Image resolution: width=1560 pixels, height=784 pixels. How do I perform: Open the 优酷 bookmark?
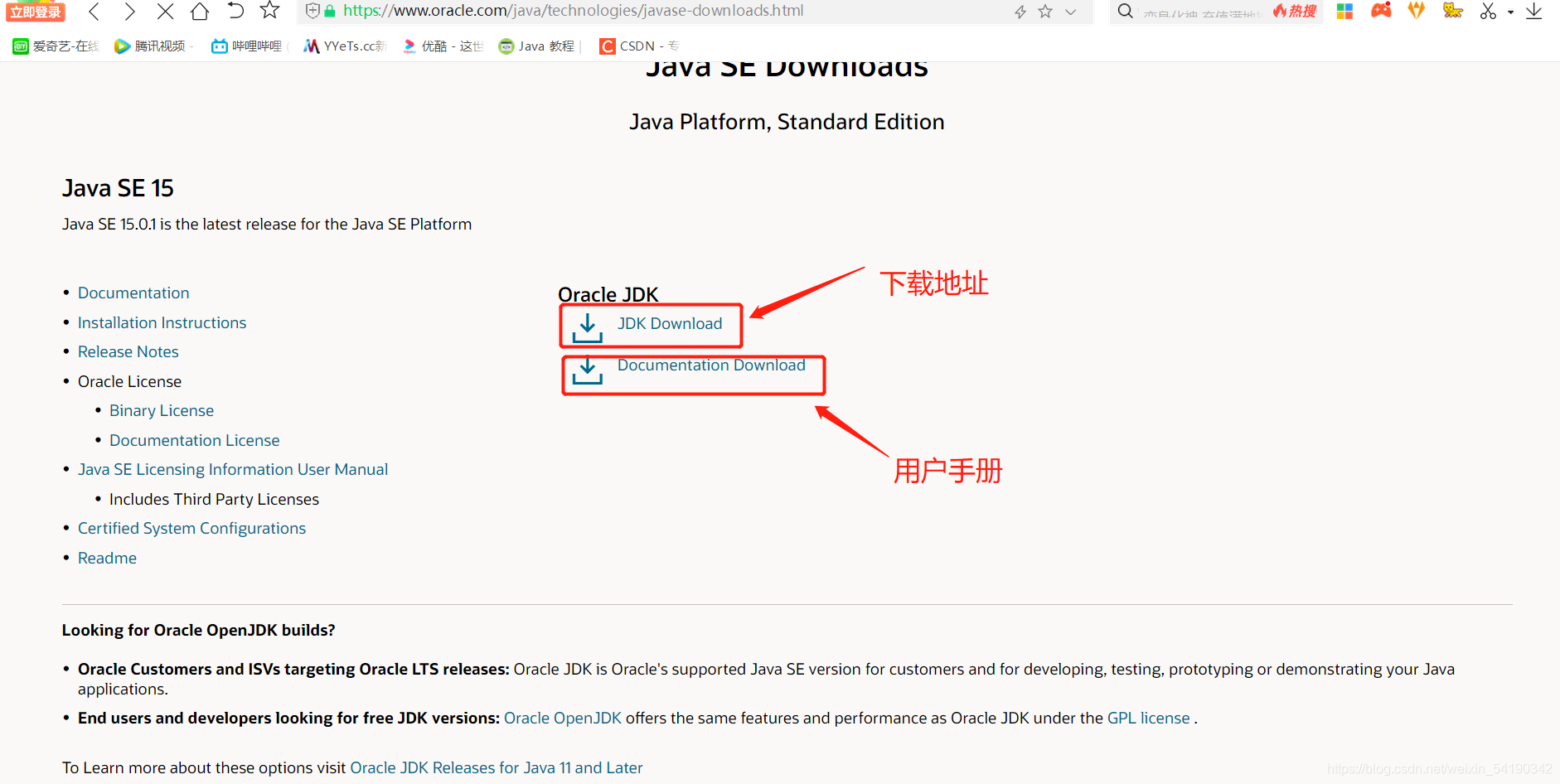(443, 46)
